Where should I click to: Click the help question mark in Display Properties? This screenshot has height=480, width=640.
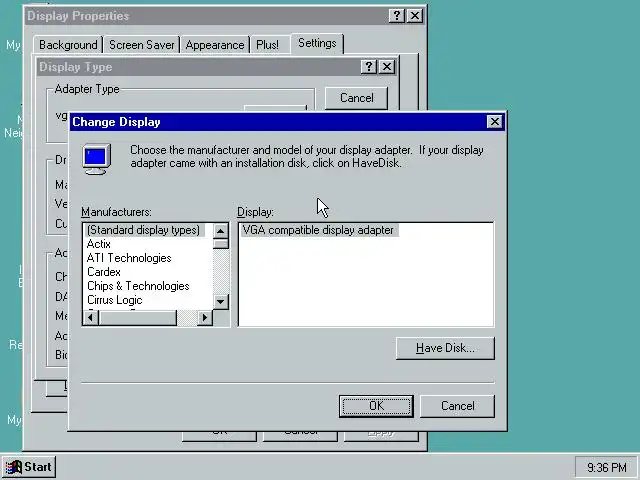[396, 16]
